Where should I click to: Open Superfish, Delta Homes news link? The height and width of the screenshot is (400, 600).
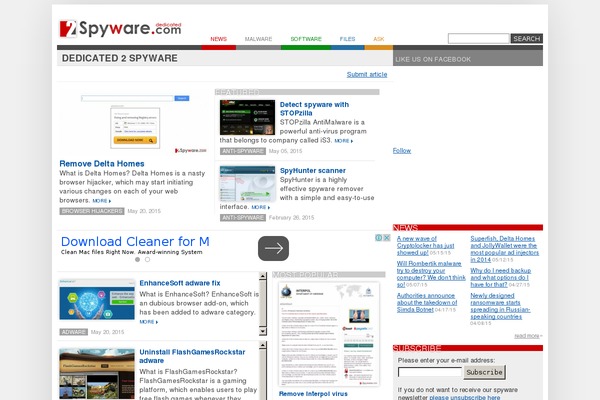(x=504, y=249)
